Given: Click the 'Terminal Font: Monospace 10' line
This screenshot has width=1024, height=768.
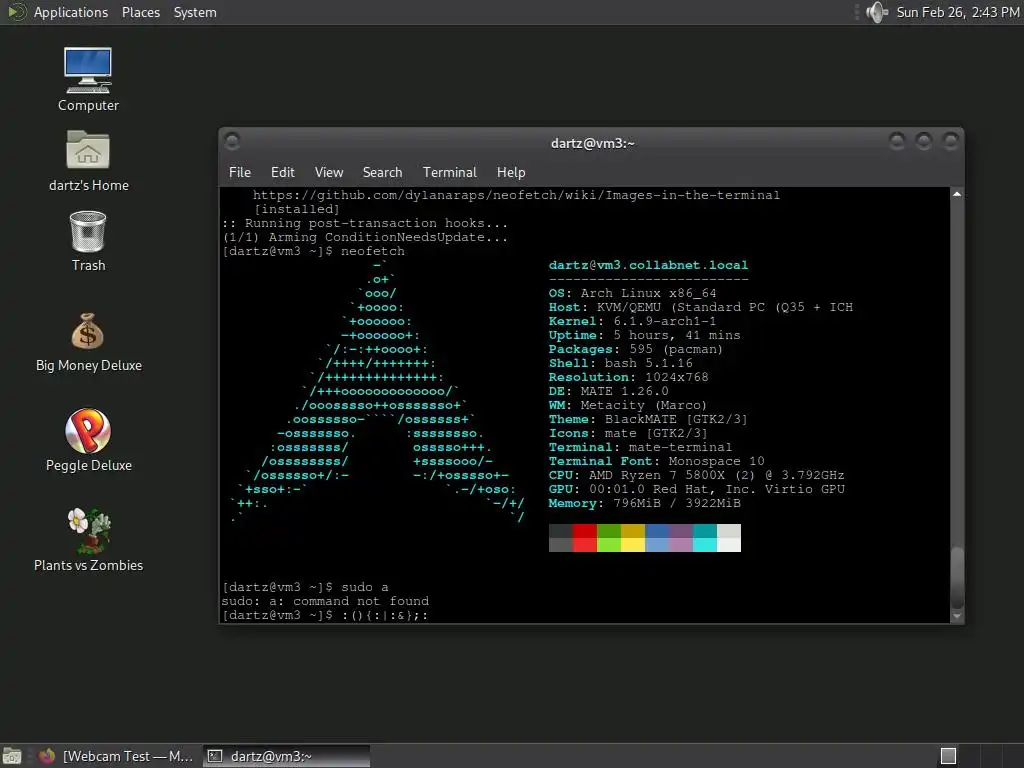Looking at the screenshot, I should point(656,461).
